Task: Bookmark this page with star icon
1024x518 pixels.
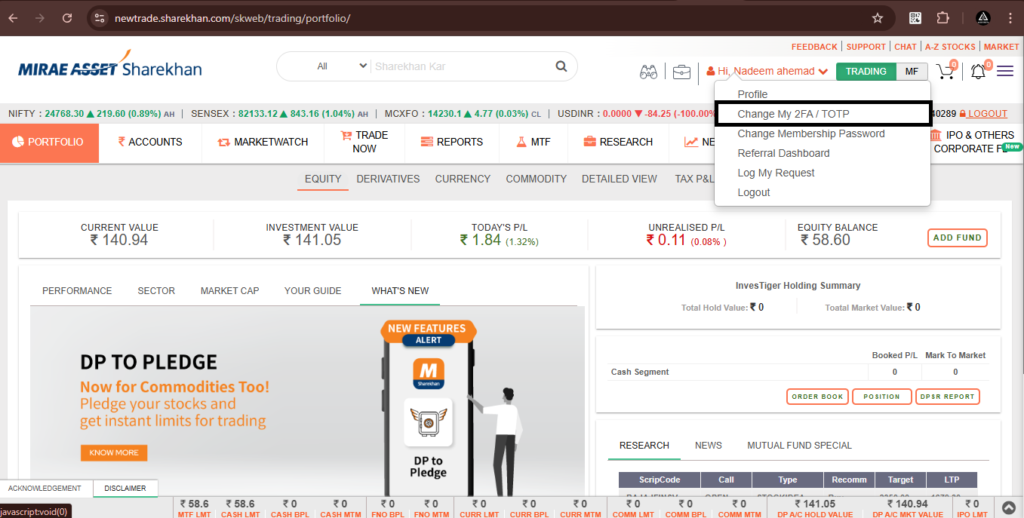Action: coord(878,18)
